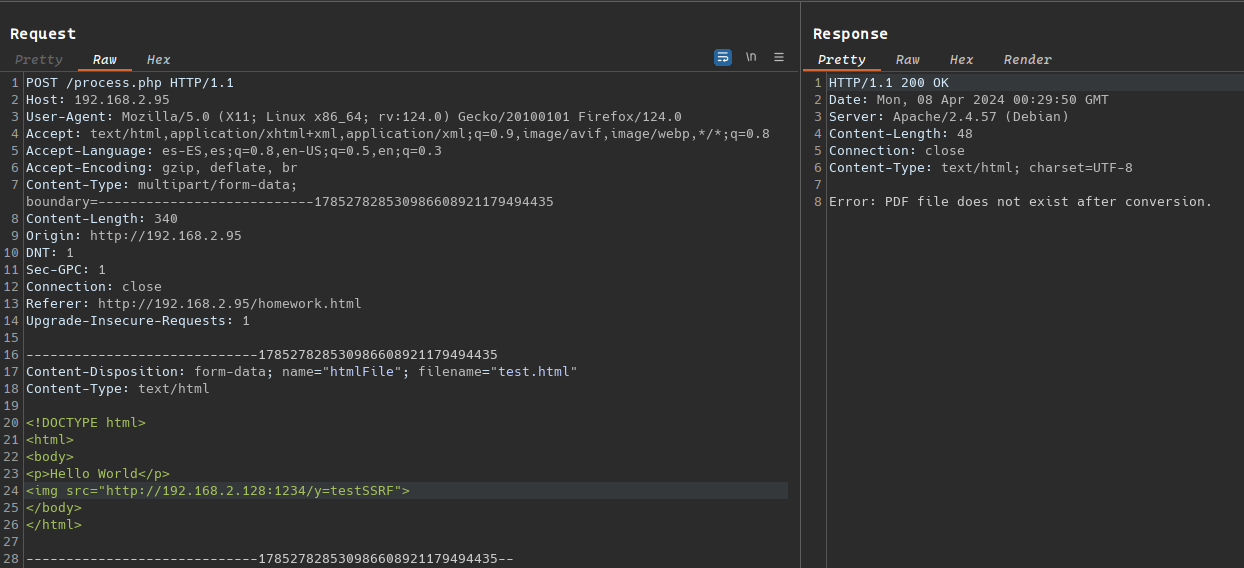This screenshot has height=568, width=1244.
Task: Click the 'Content-Type: text/html' multipart line
Action: pyautogui.click(x=118, y=389)
